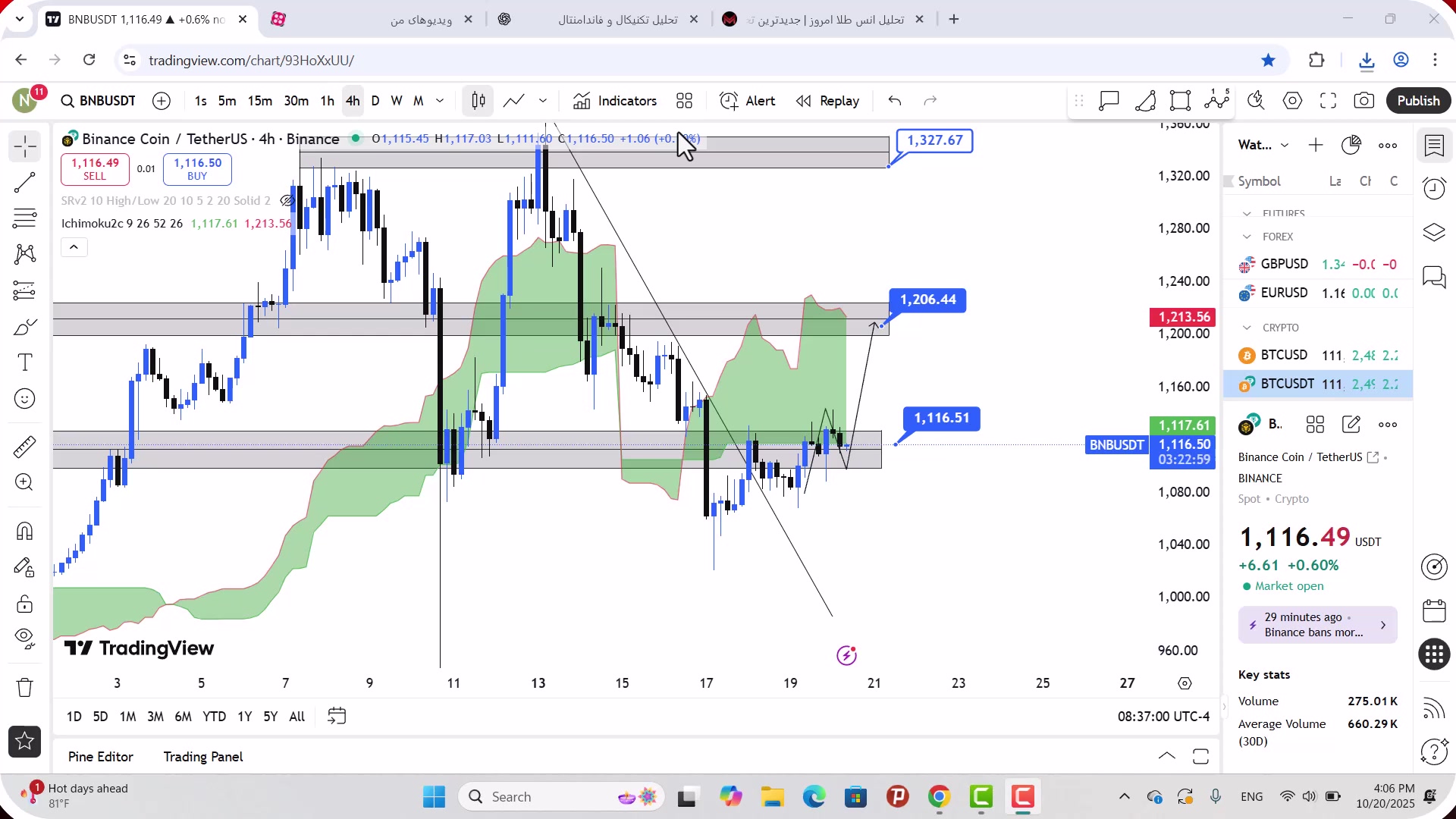Open the object tree layers panel
Viewport: 1456px width, 819px height.
pos(1434,233)
